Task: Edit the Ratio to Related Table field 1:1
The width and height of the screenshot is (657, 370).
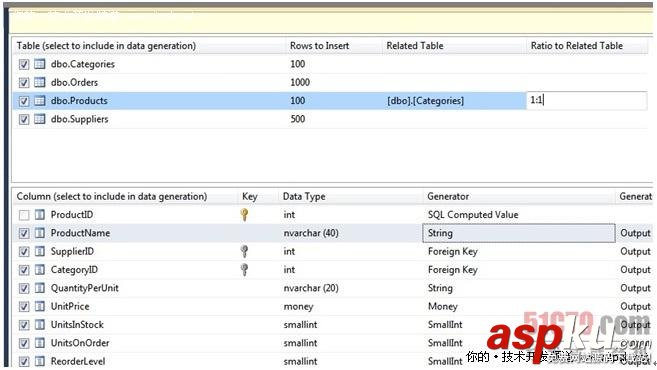Action: coord(587,101)
